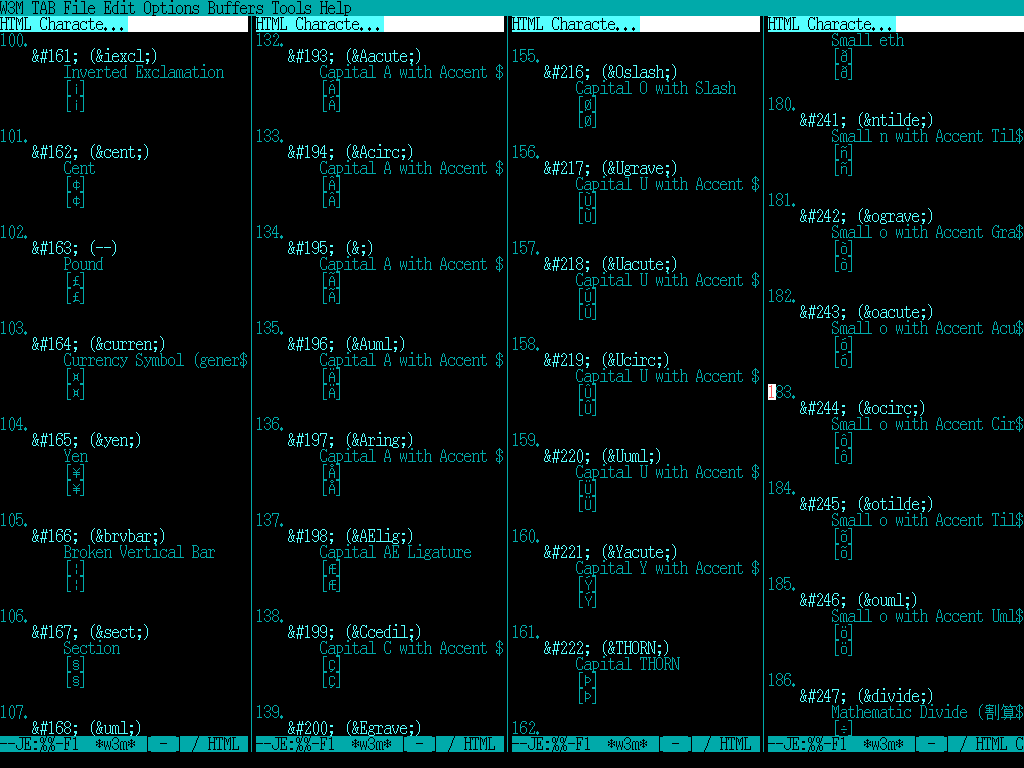Click the &#200; (&Egrave;) entity line
1024x768 pixels.
[x=355, y=728]
